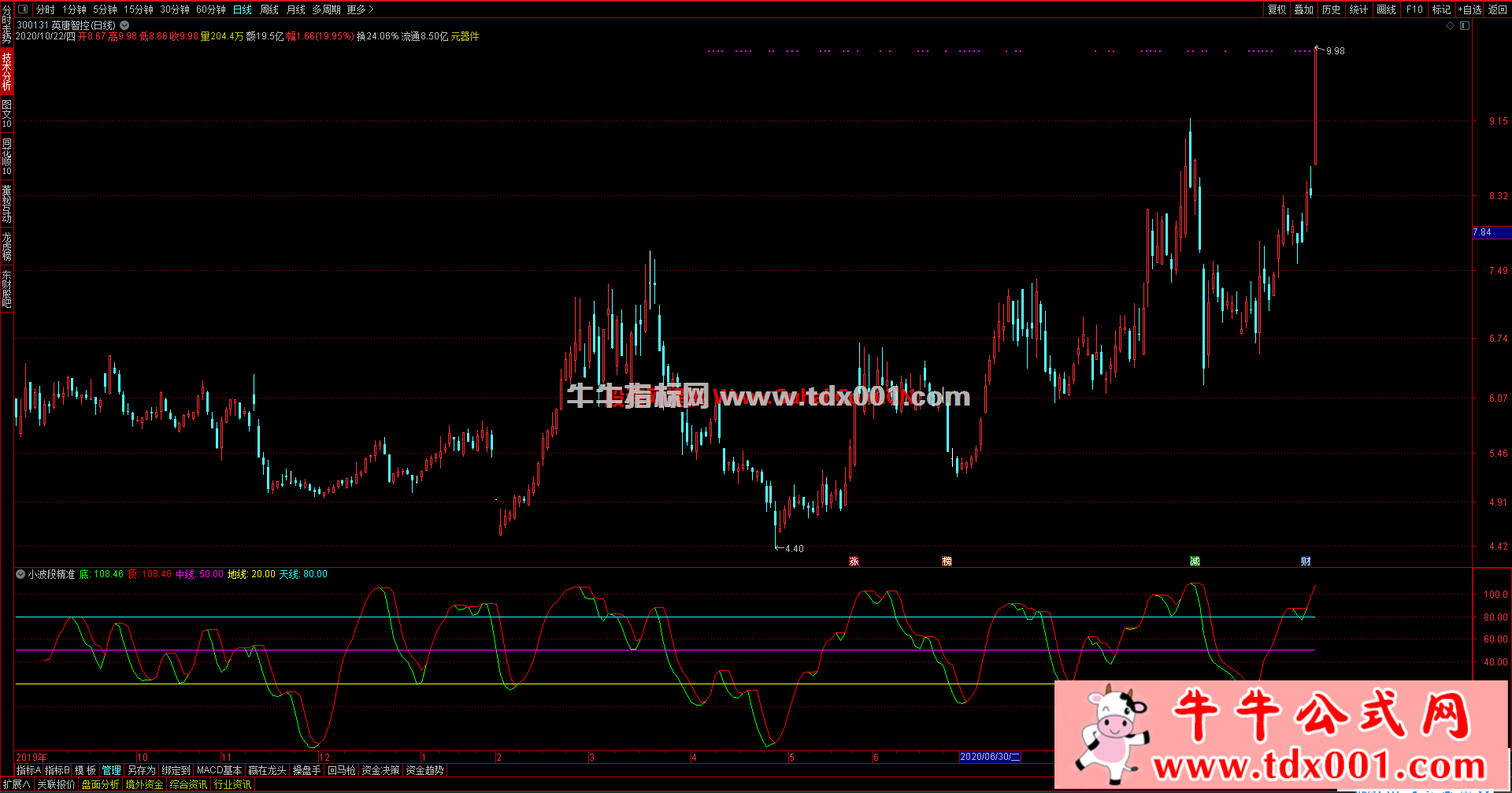Select the 15分钟 period
1512x793 pixels.
[x=139, y=9]
